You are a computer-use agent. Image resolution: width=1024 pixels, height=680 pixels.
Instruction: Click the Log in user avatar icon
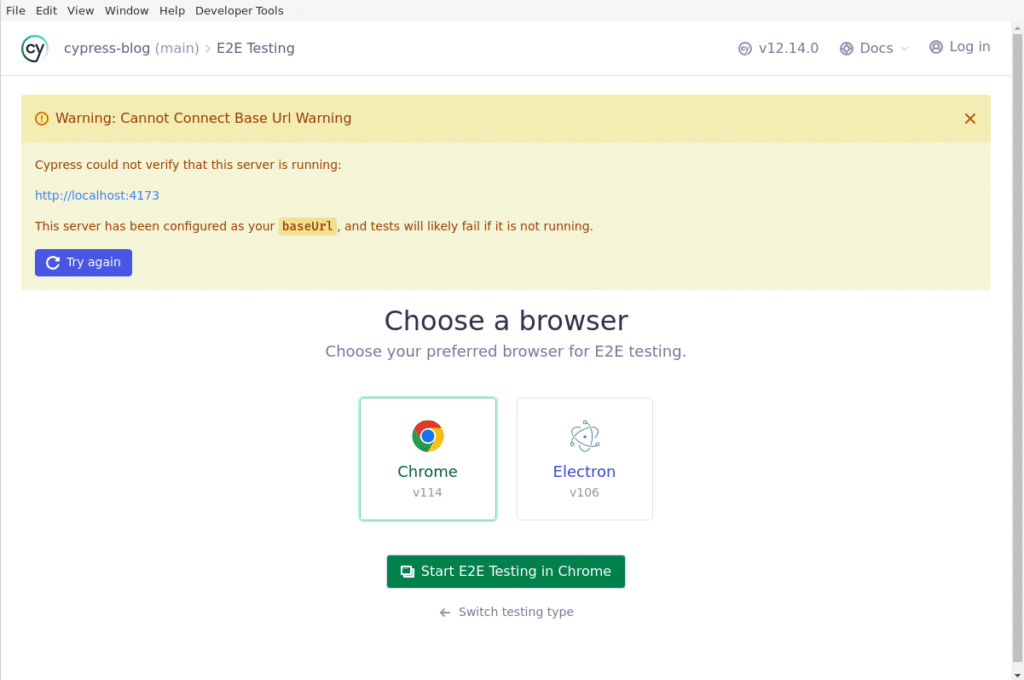[x=936, y=47]
